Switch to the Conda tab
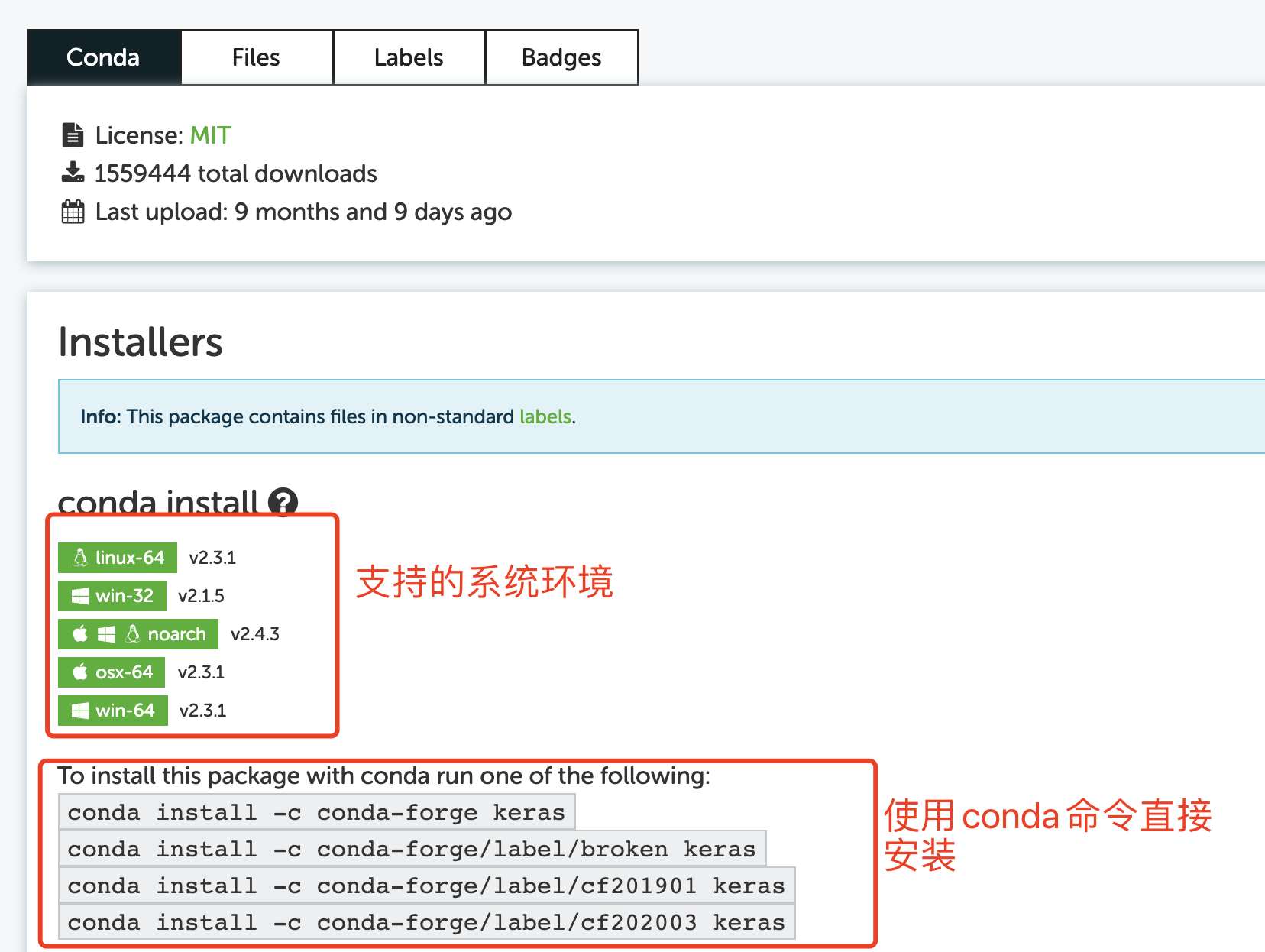This screenshot has height=952, width=1265. (104, 57)
